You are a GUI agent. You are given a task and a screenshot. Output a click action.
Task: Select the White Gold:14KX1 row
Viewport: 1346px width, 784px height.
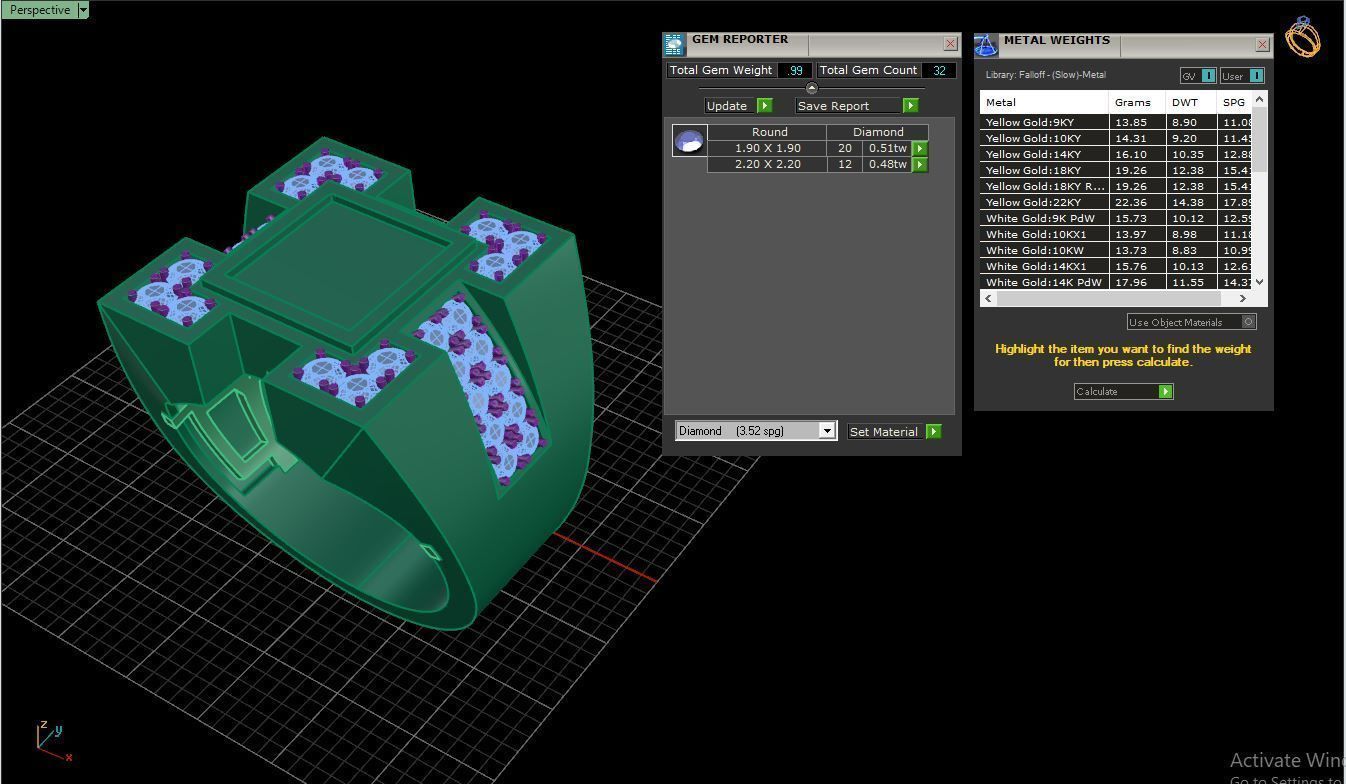[1115, 266]
